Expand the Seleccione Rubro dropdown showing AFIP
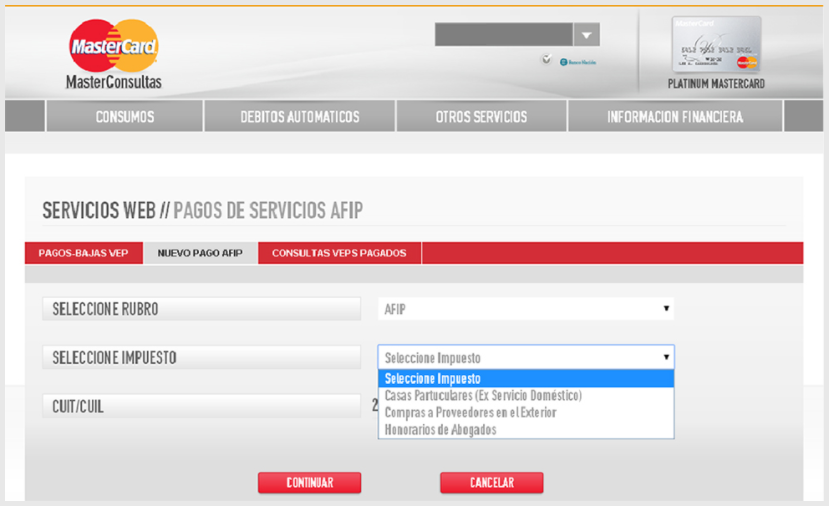This screenshot has width=829, height=508. (525, 309)
